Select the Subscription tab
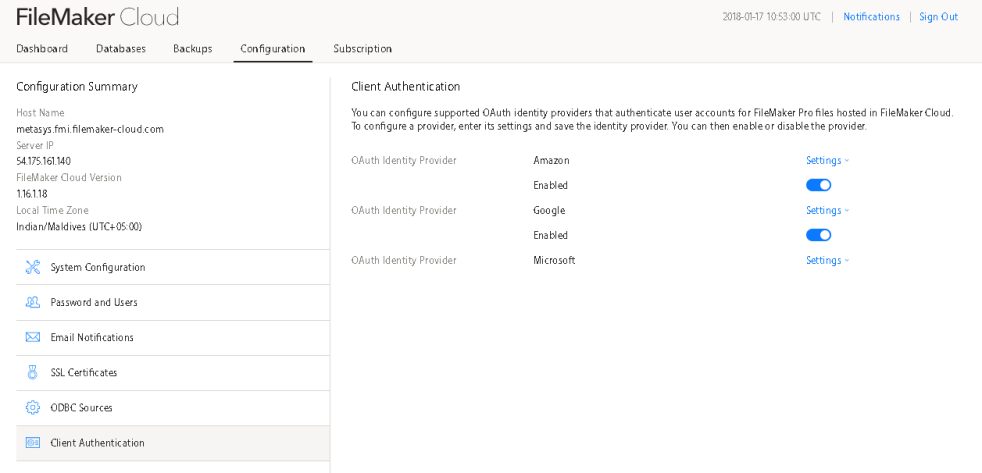 click(x=362, y=49)
